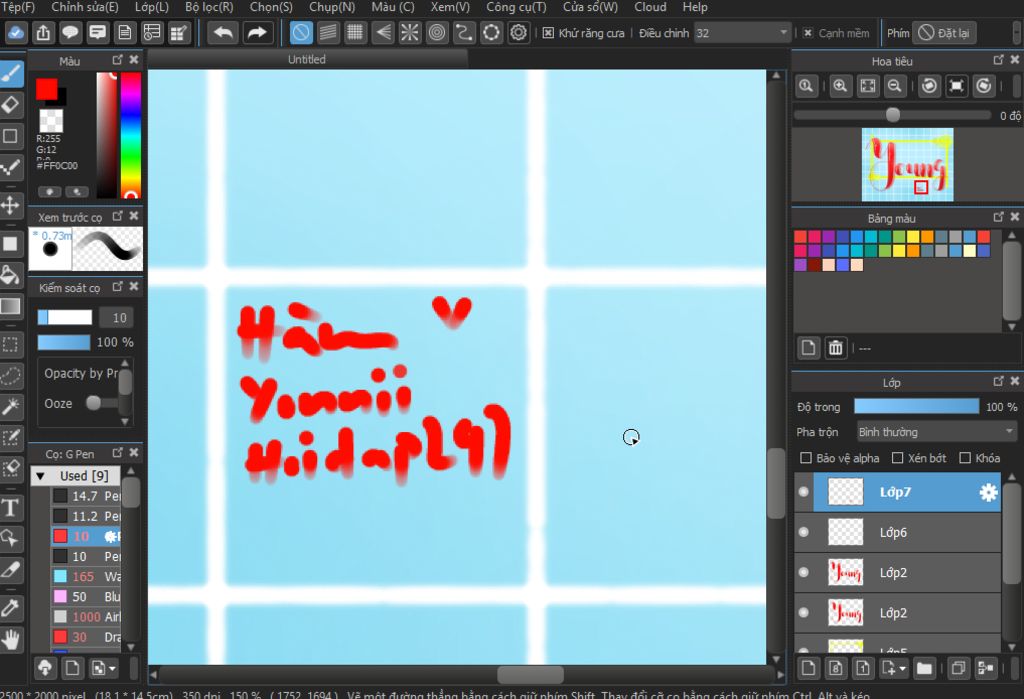The image size is (1024, 699).
Task: Select the Gradient tool
Action: pos(11,306)
